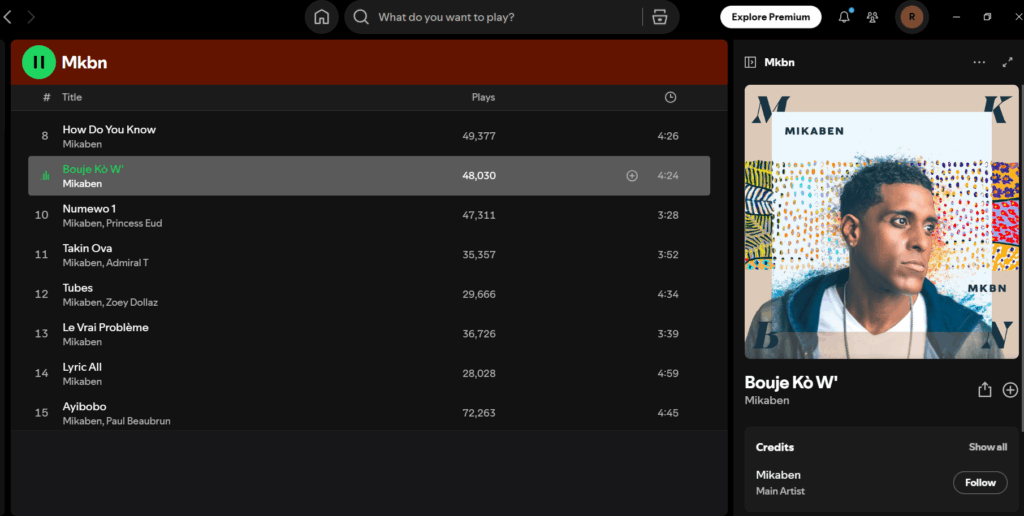Click duration 4:59 of Lyric All
This screenshot has width=1024, height=516.
pyautogui.click(x=667, y=374)
